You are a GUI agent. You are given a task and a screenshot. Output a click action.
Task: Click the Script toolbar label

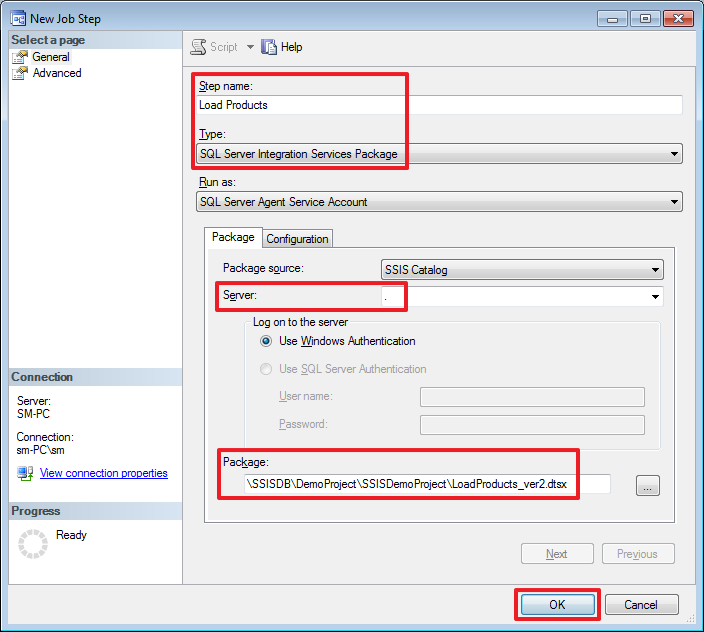click(x=224, y=47)
